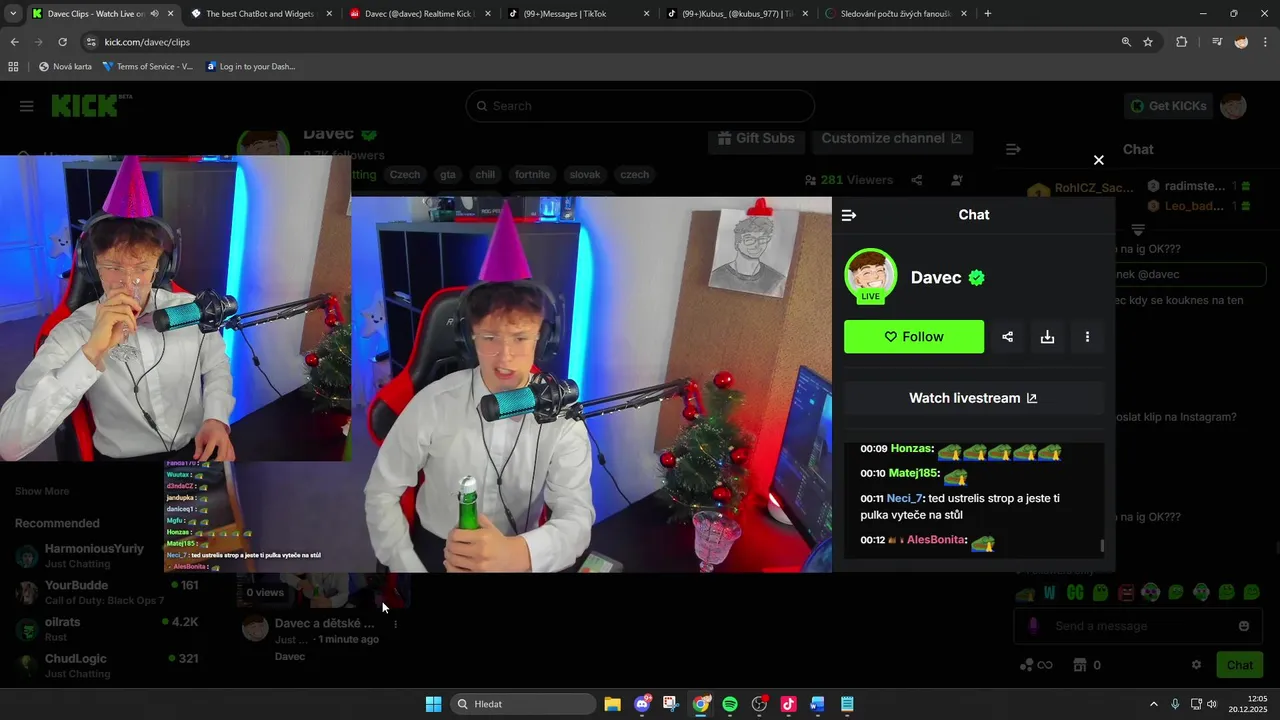1280x720 pixels.
Task: Open recommended channel oilrats
Action: click(x=108, y=629)
